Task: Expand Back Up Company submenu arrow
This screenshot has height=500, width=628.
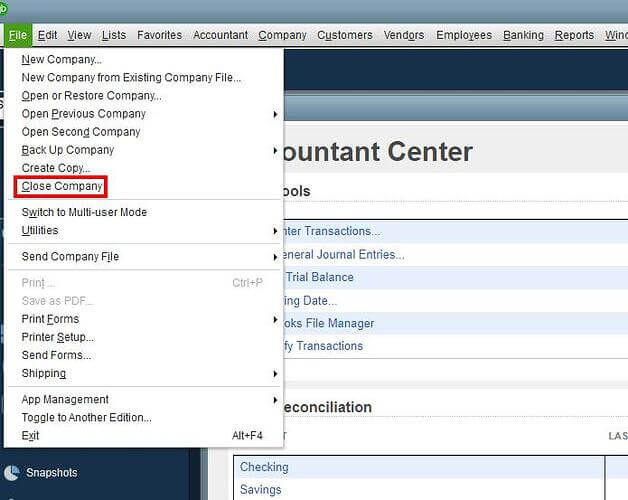Action: pyautogui.click(x=275, y=150)
